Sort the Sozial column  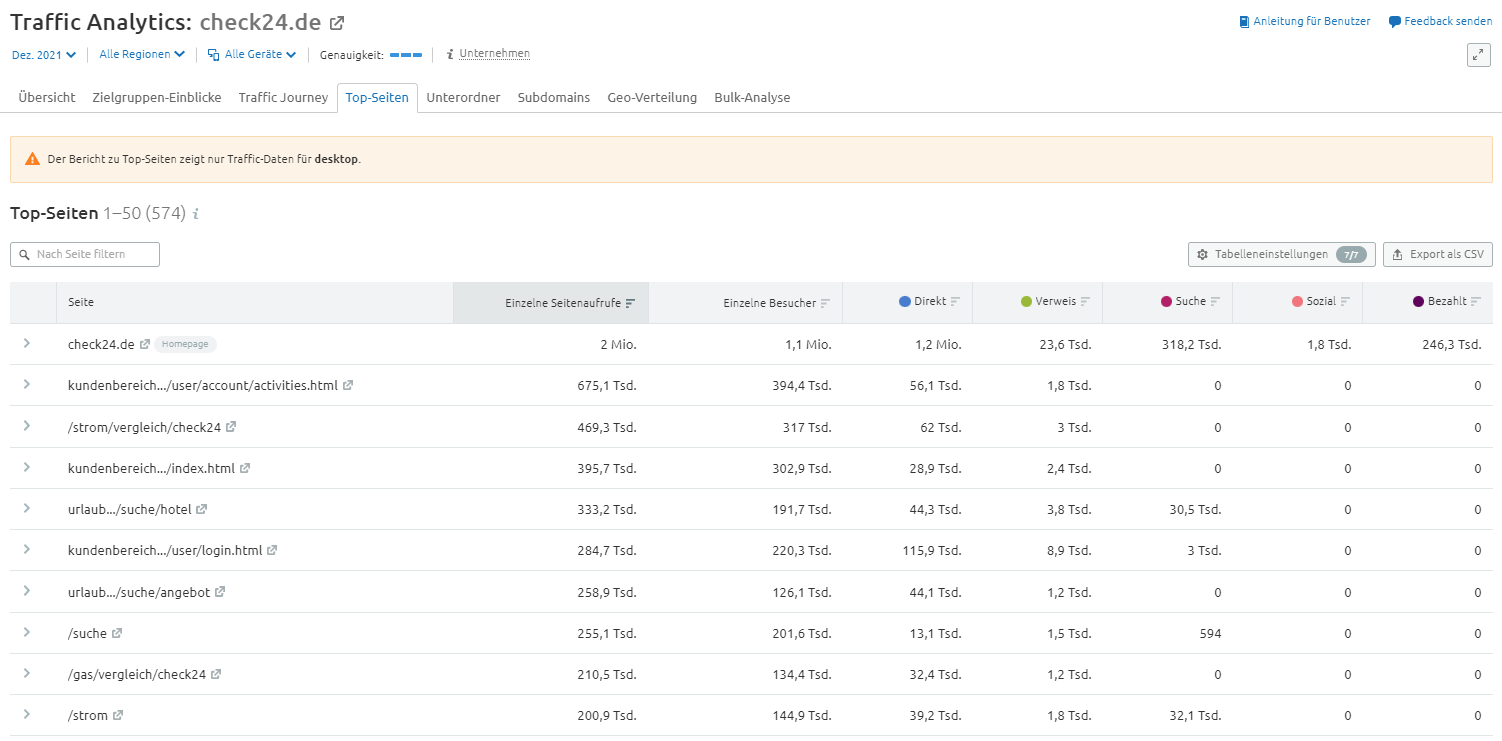pyautogui.click(x=1345, y=301)
